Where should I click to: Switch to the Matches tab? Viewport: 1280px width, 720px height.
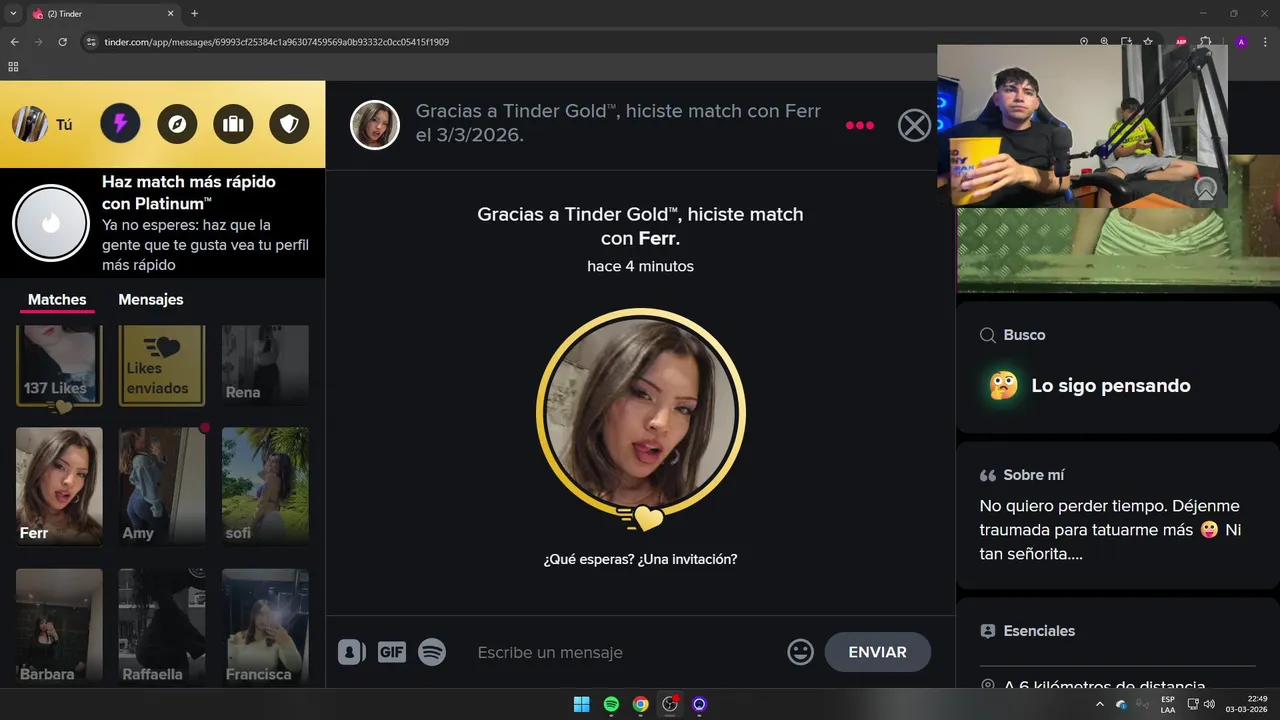pos(57,300)
